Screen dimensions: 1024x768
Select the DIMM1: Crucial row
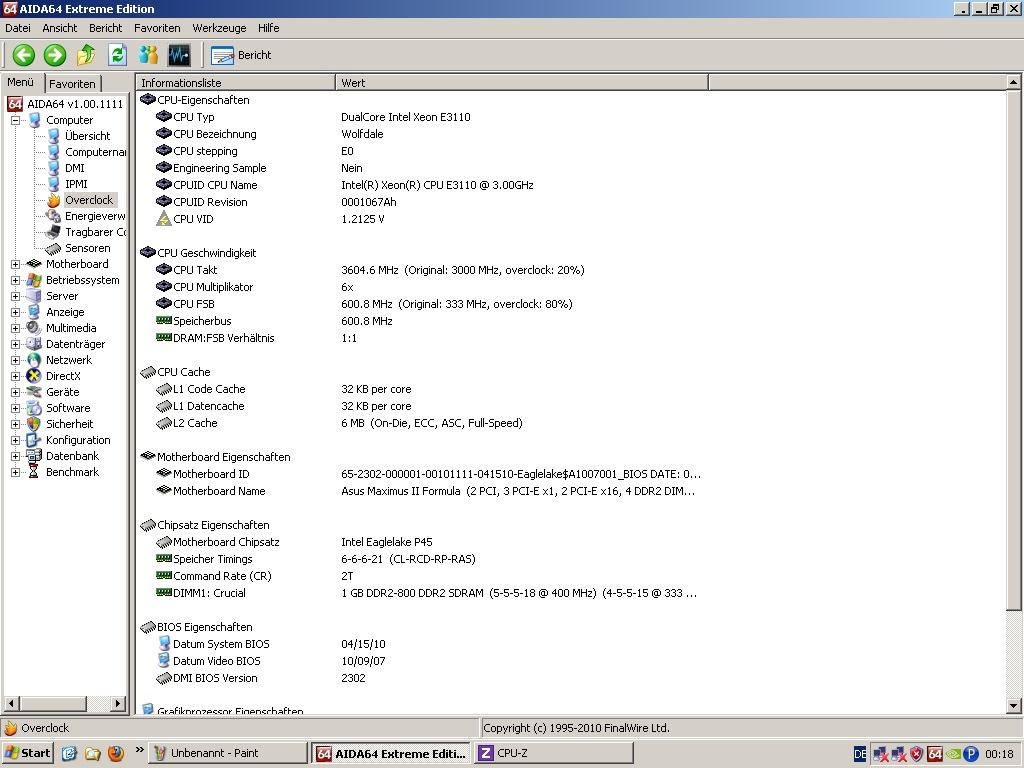point(571,592)
